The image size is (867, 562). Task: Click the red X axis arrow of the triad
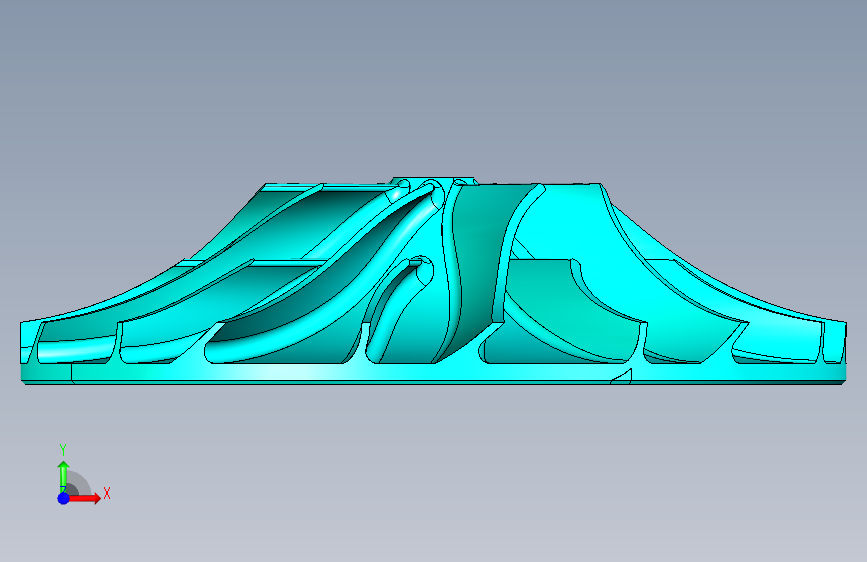(x=84, y=498)
